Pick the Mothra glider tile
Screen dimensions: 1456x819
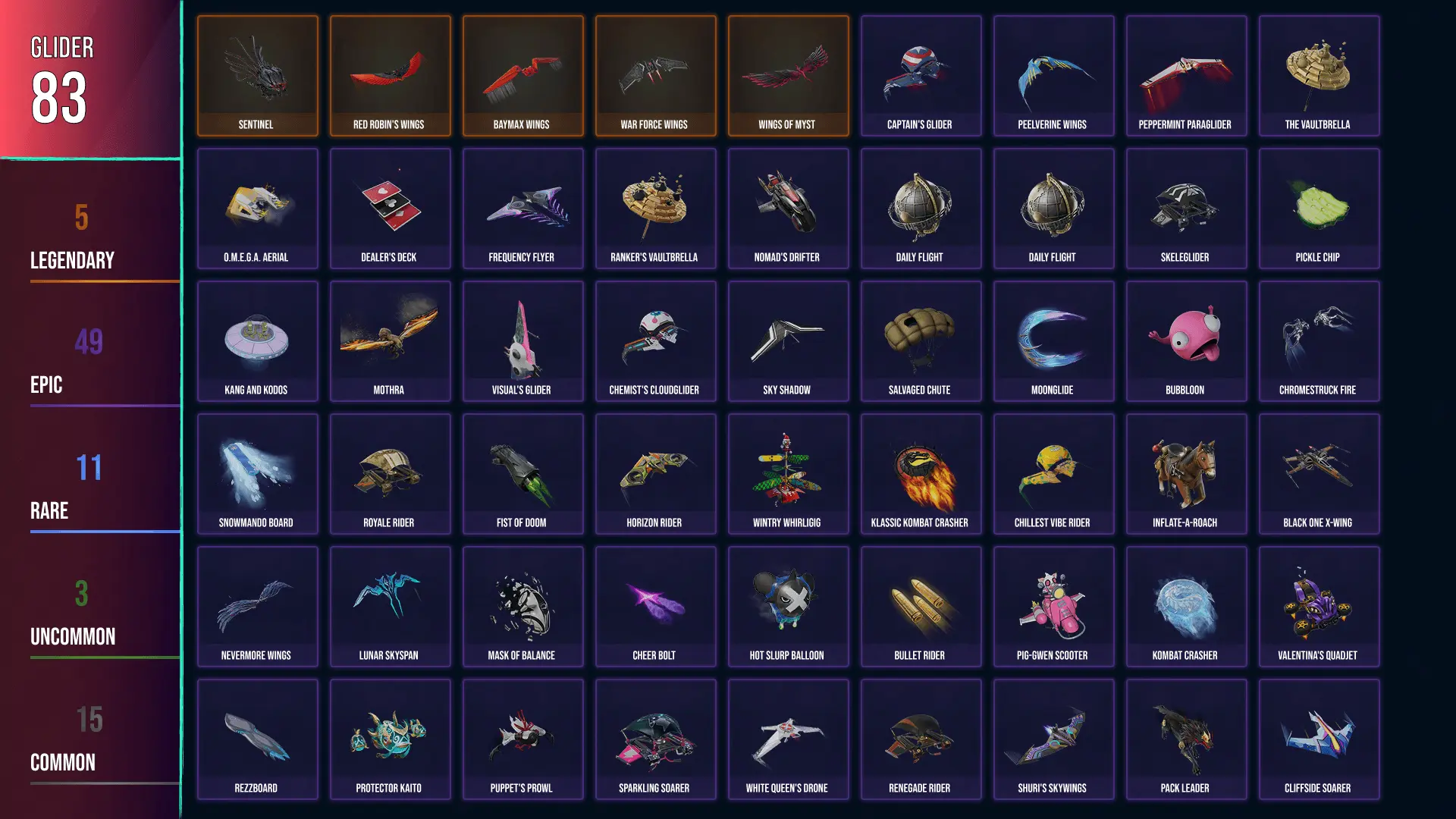click(x=390, y=341)
